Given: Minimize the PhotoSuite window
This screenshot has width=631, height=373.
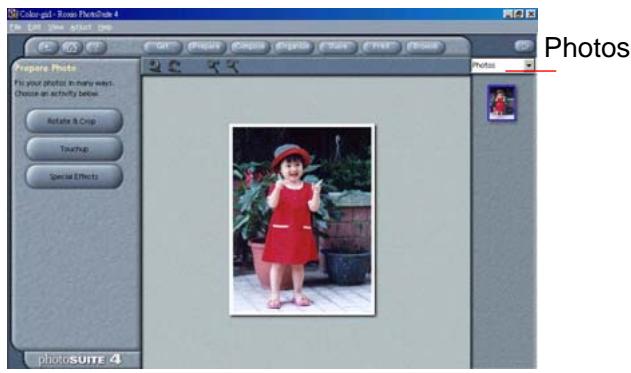Looking at the screenshot, I should click(508, 14).
